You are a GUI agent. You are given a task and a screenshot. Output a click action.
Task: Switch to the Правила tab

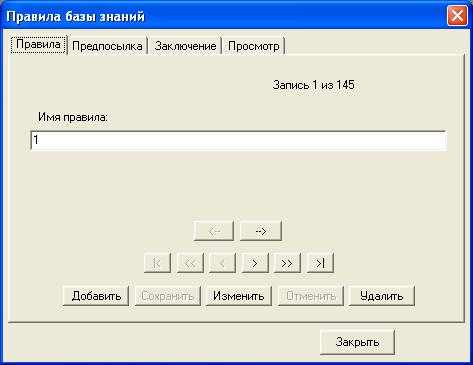[38, 44]
